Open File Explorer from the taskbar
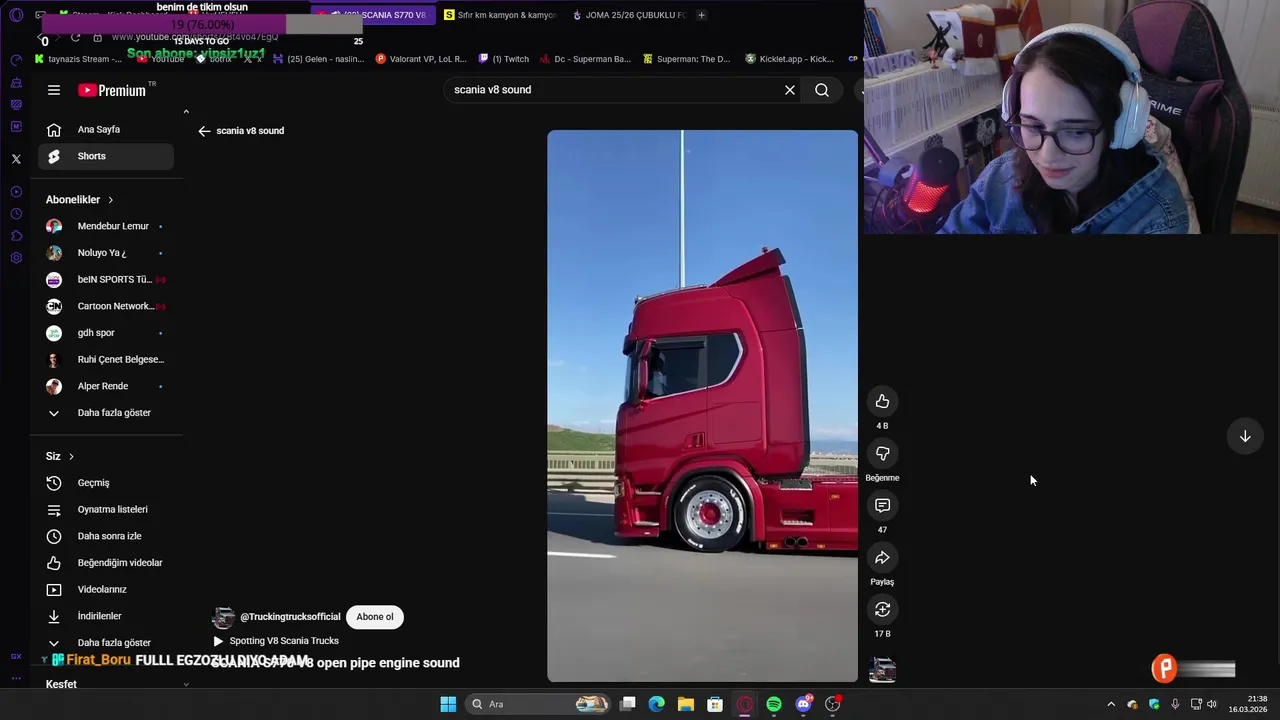The width and height of the screenshot is (1280, 720). tap(685, 704)
